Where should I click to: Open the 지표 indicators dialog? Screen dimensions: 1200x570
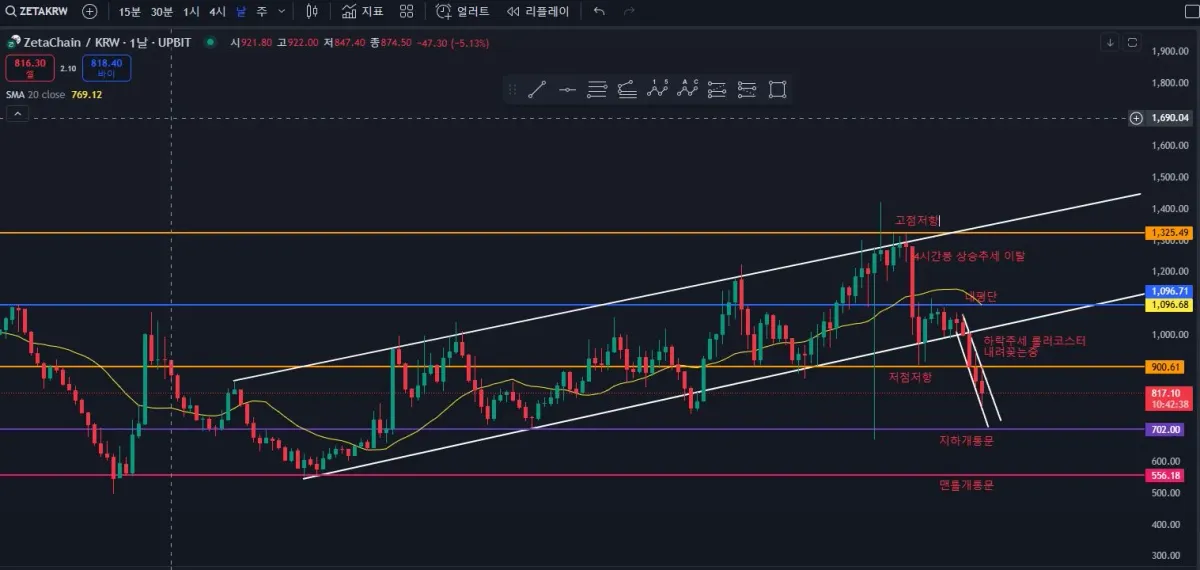point(362,11)
